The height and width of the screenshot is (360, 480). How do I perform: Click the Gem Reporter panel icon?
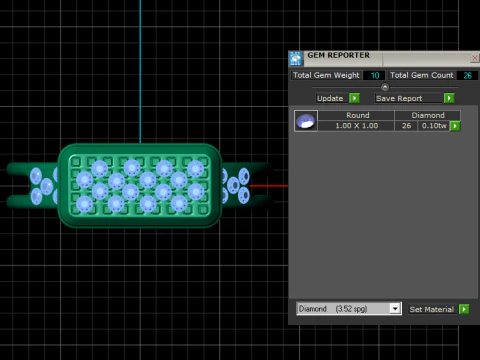click(295, 59)
